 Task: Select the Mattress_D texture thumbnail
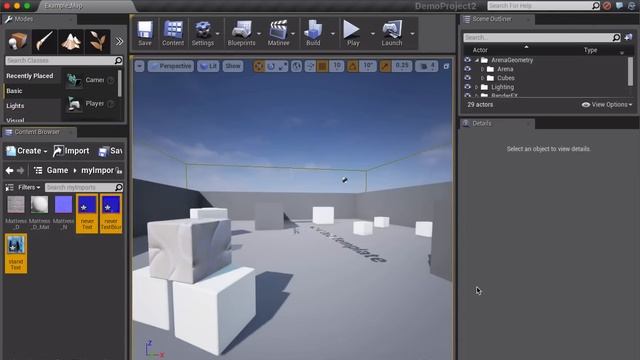pyautogui.click(x=16, y=213)
